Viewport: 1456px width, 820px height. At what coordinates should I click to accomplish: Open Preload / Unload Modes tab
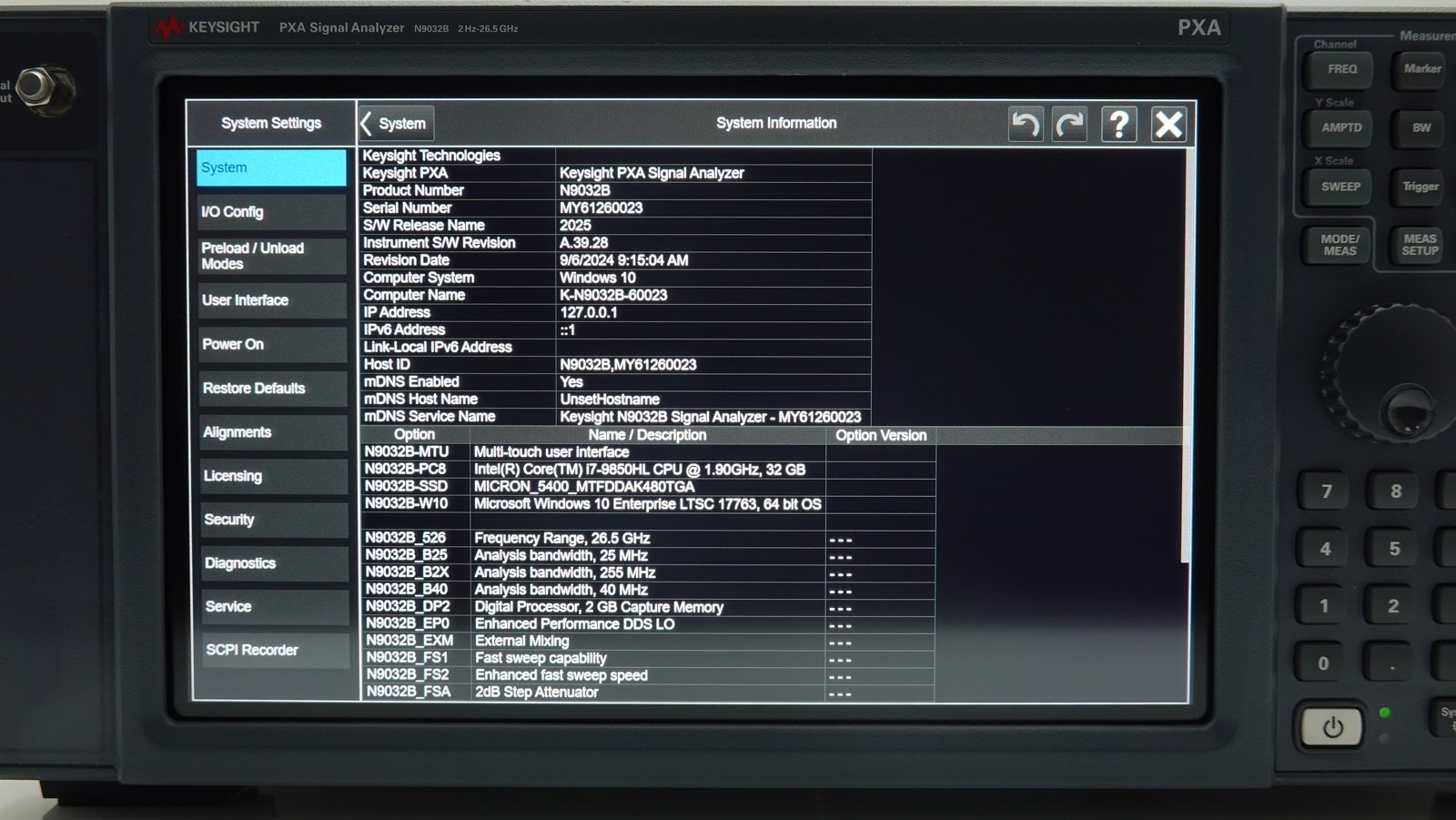[271, 256]
